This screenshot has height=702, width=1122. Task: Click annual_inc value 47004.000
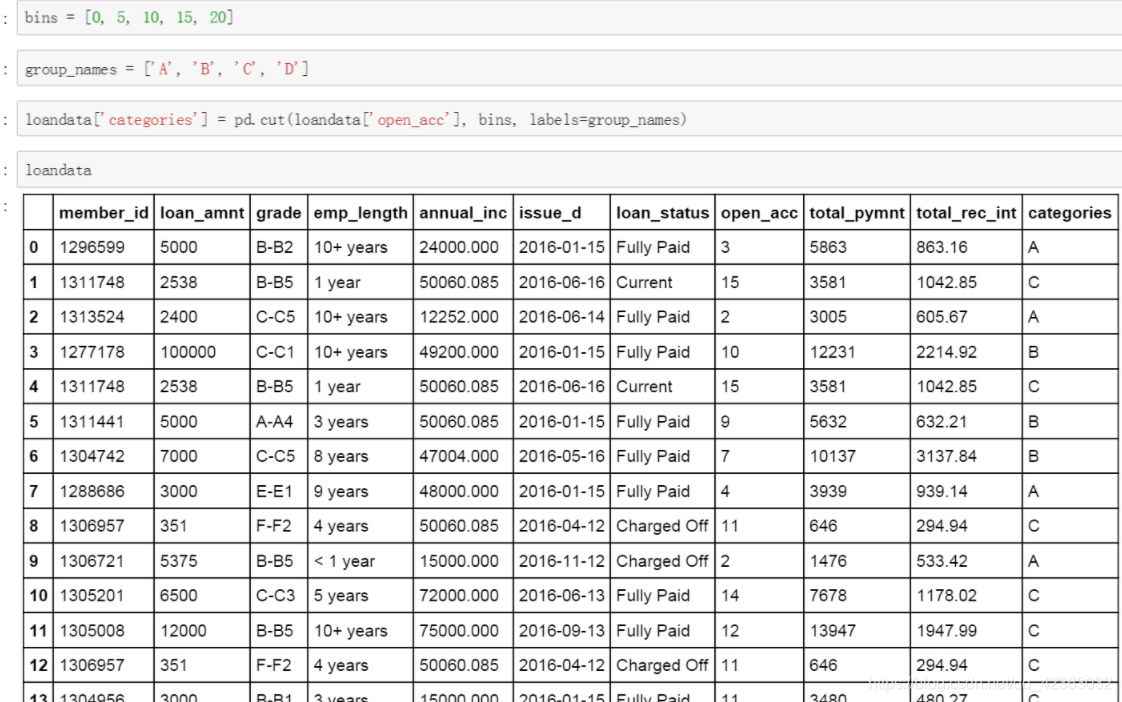459,457
